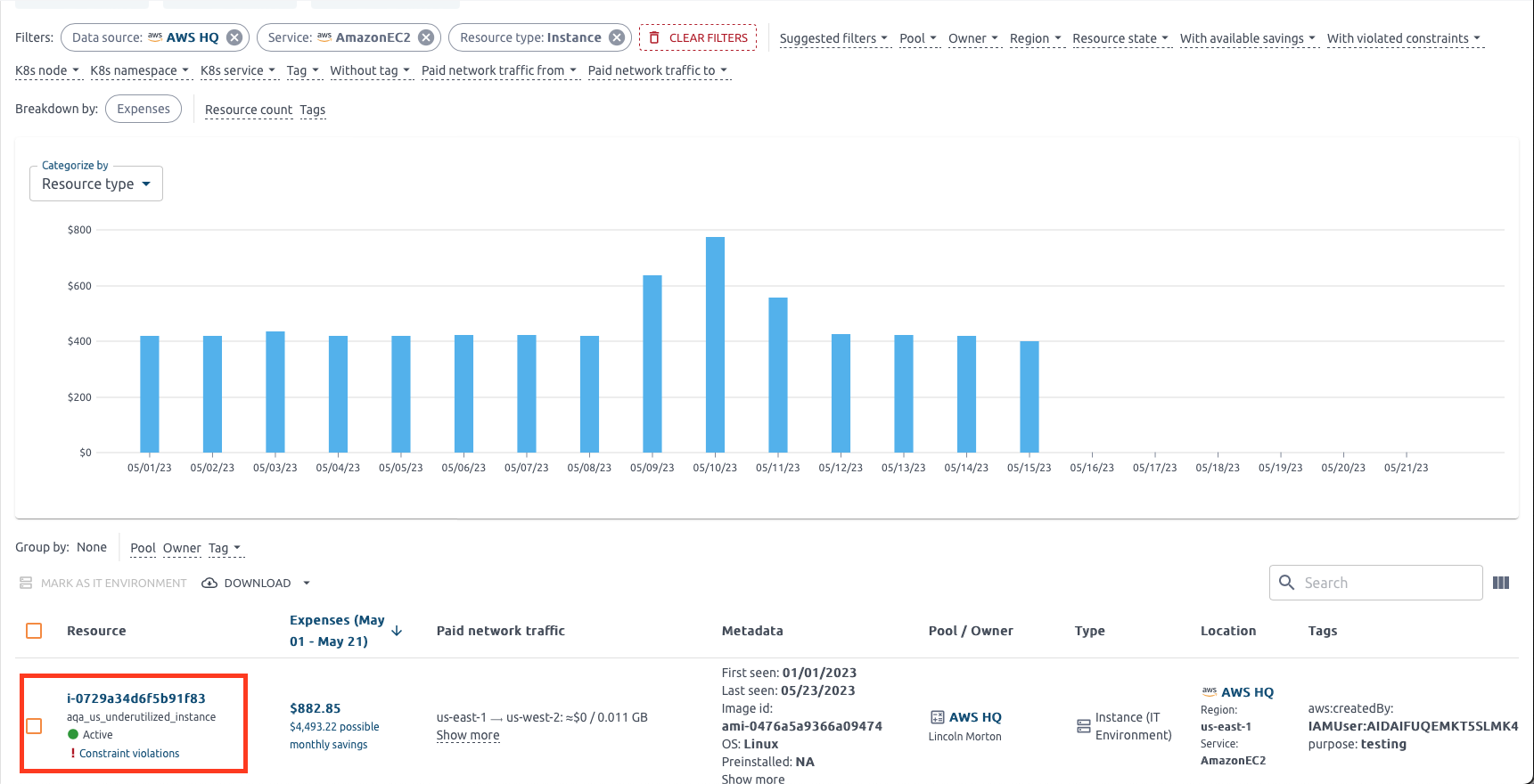
Task: Click into the Search input field
Action: (1386, 583)
